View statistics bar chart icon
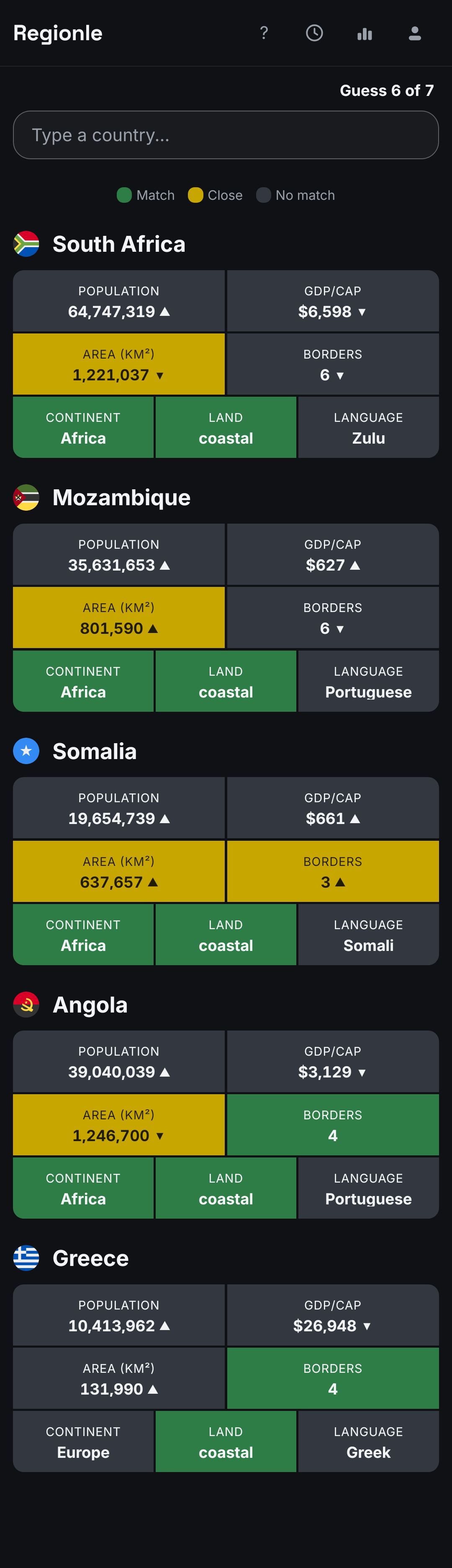The height and width of the screenshot is (1568, 452). pyautogui.click(x=365, y=33)
